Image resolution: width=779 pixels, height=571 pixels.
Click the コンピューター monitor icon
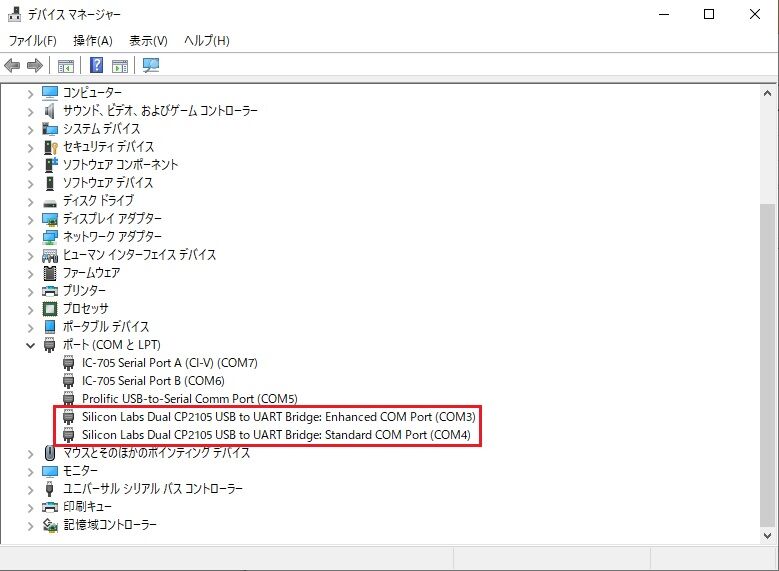point(50,92)
